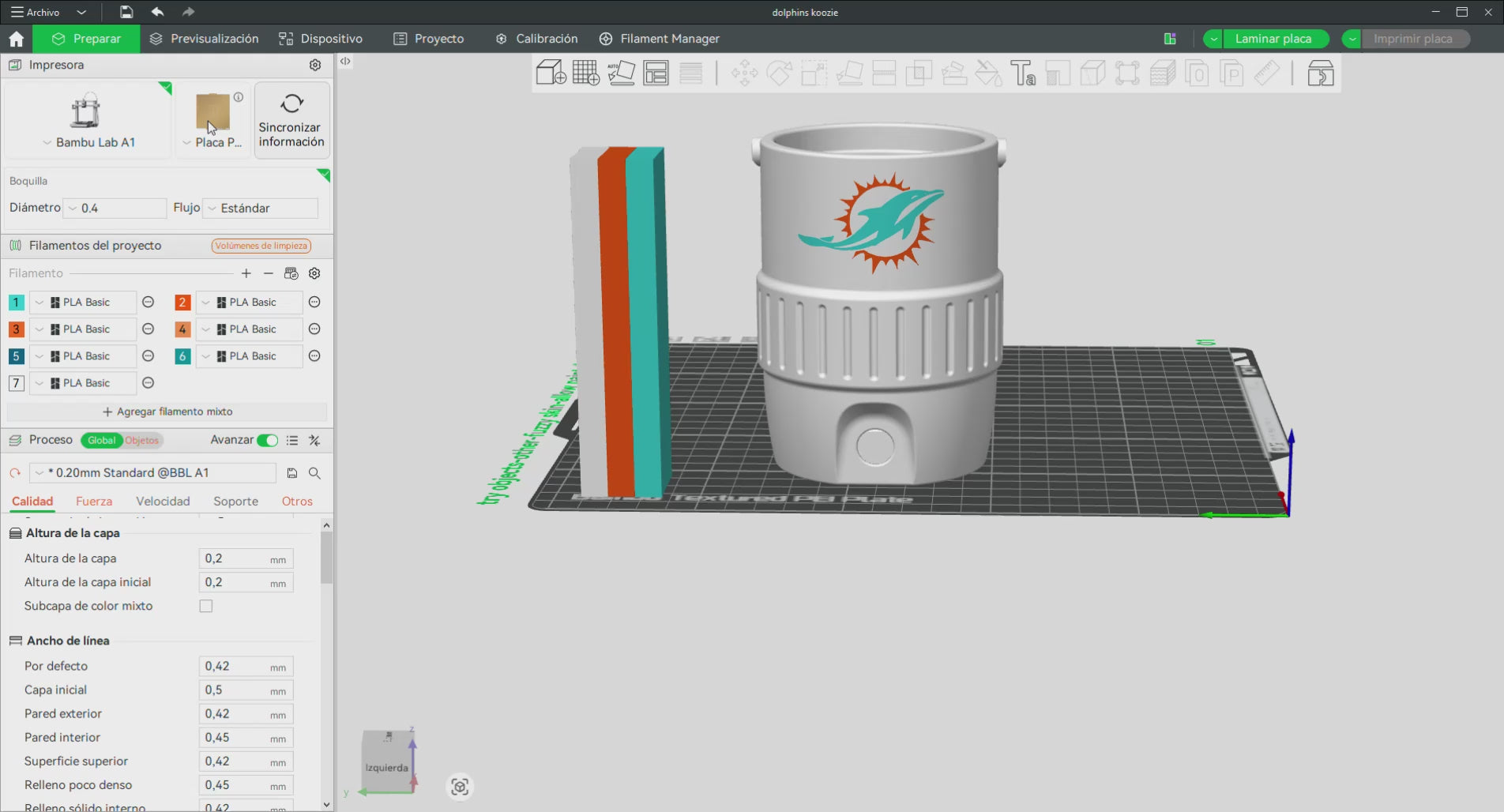This screenshot has height=812, width=1504.
Task: Undo the last action
Action: click(x=158, y=12)
